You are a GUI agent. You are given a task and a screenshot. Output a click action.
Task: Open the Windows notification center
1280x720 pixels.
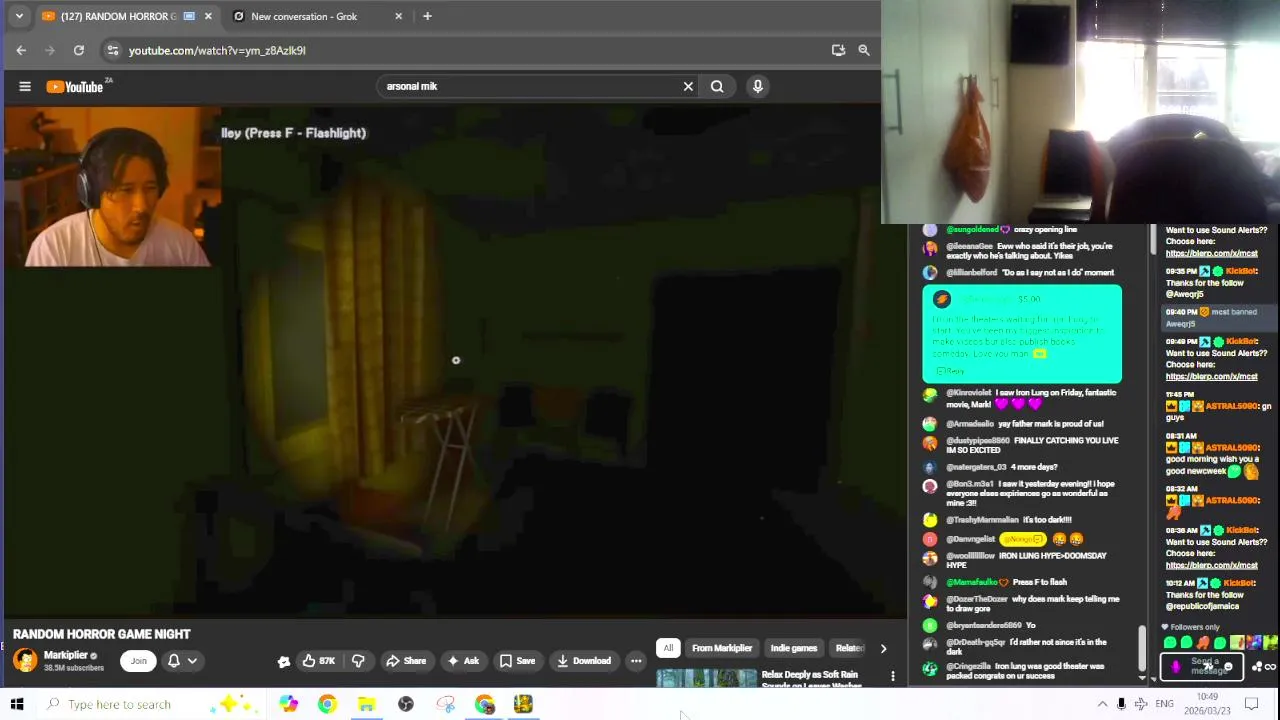[1251, 704]
